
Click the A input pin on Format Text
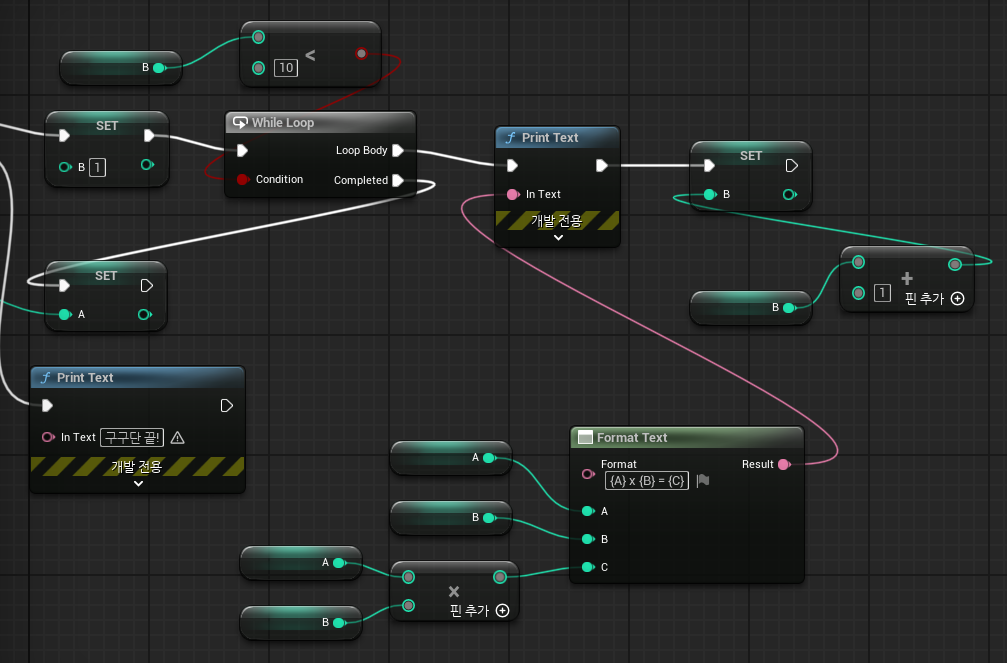pos(588,511)
